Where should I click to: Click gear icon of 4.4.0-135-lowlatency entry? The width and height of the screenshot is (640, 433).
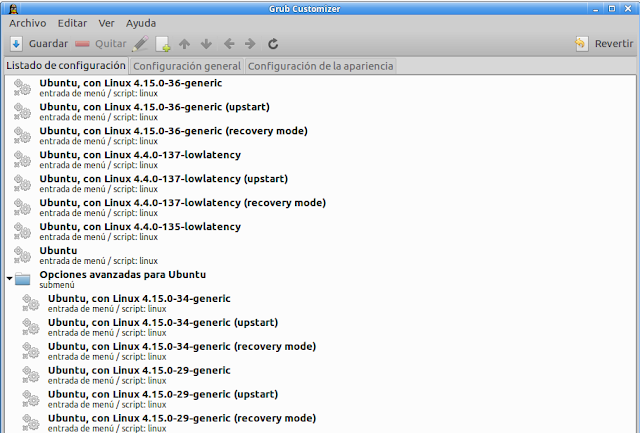[x=22, y=231]
